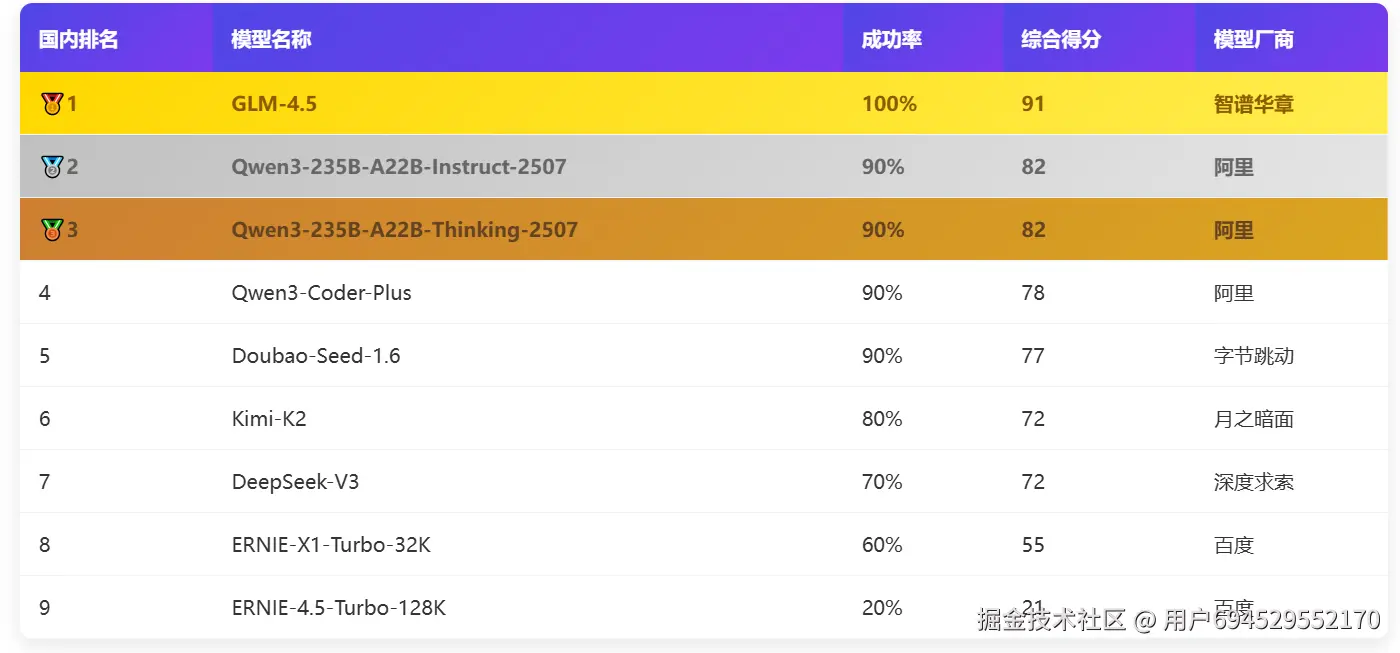Screen dimensions: 1400x653
Task: Click the 模型厂商 column header
Action: tap(1253, 39)
